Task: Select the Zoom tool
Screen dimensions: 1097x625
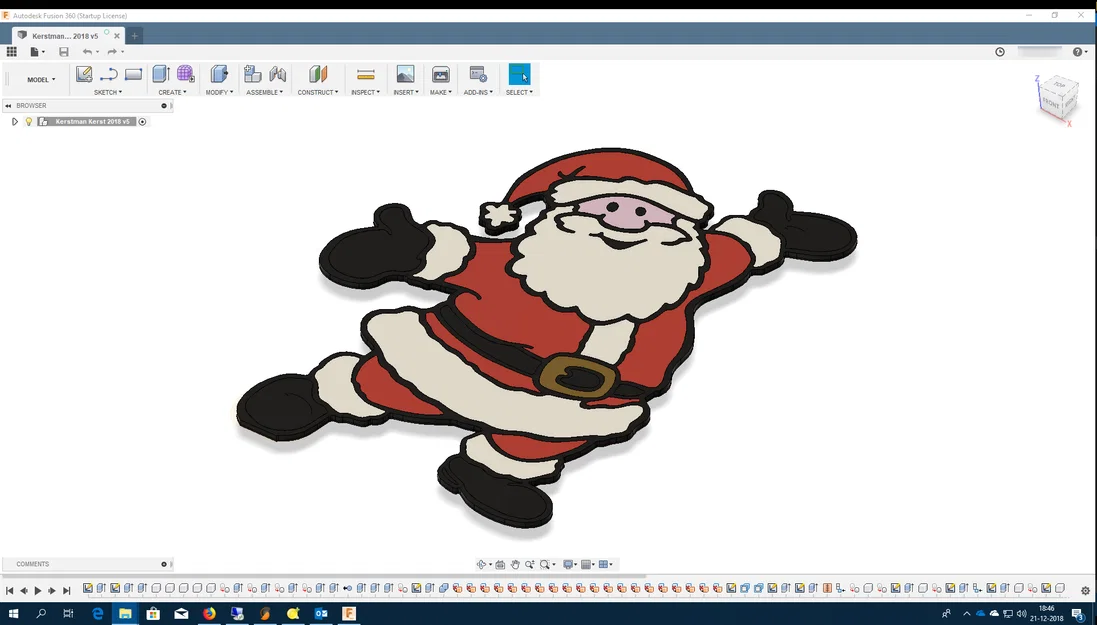Action: click(x=530, y=565)
